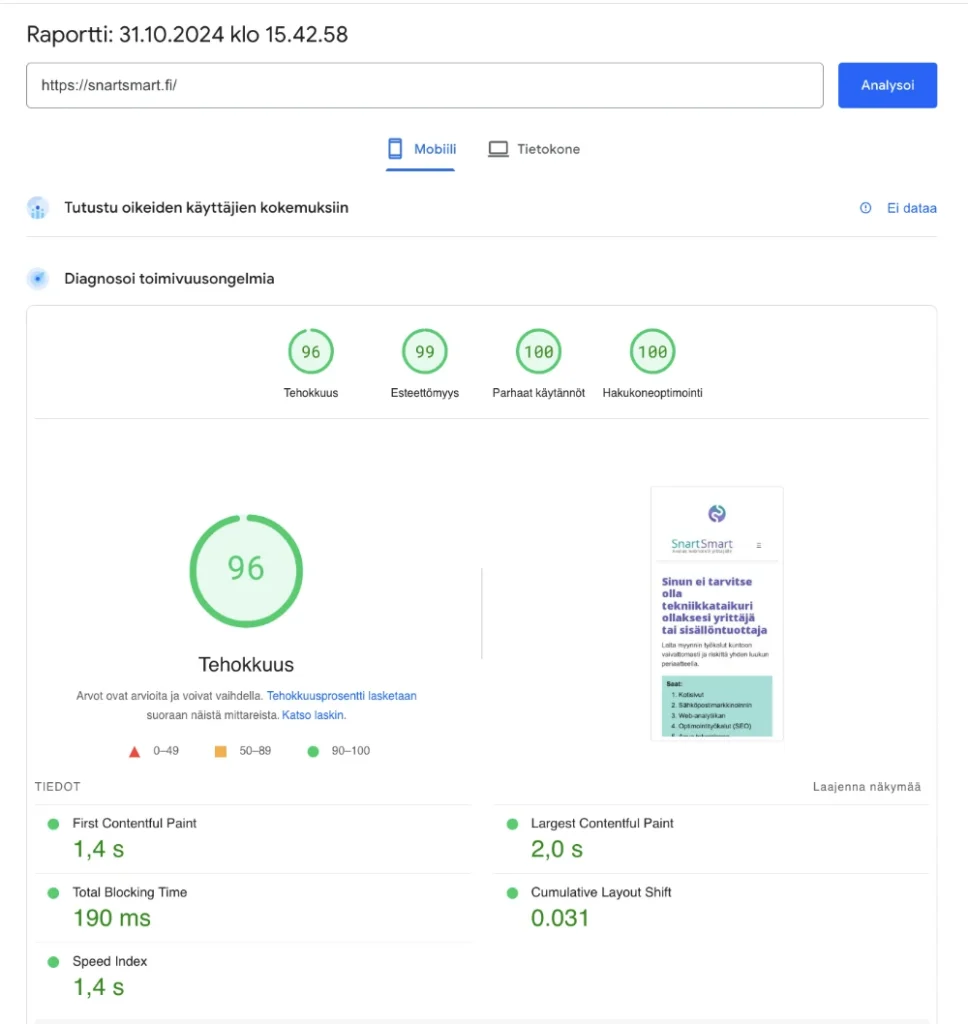The width and height of the screenshot is (968, 1024).
Task: Click the mobile phone icon
Action: tap(395, 149)
